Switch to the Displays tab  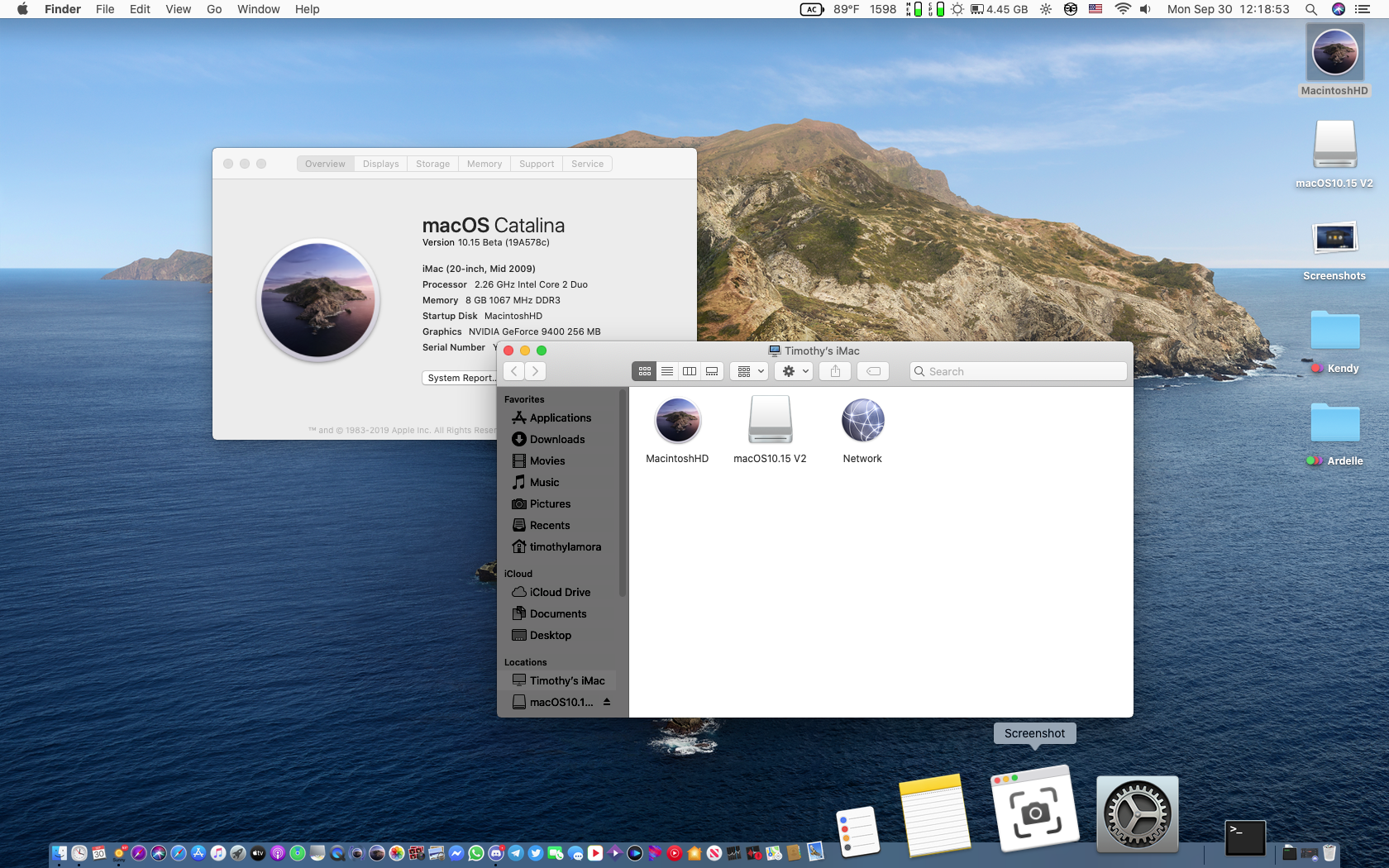point(380,164)
